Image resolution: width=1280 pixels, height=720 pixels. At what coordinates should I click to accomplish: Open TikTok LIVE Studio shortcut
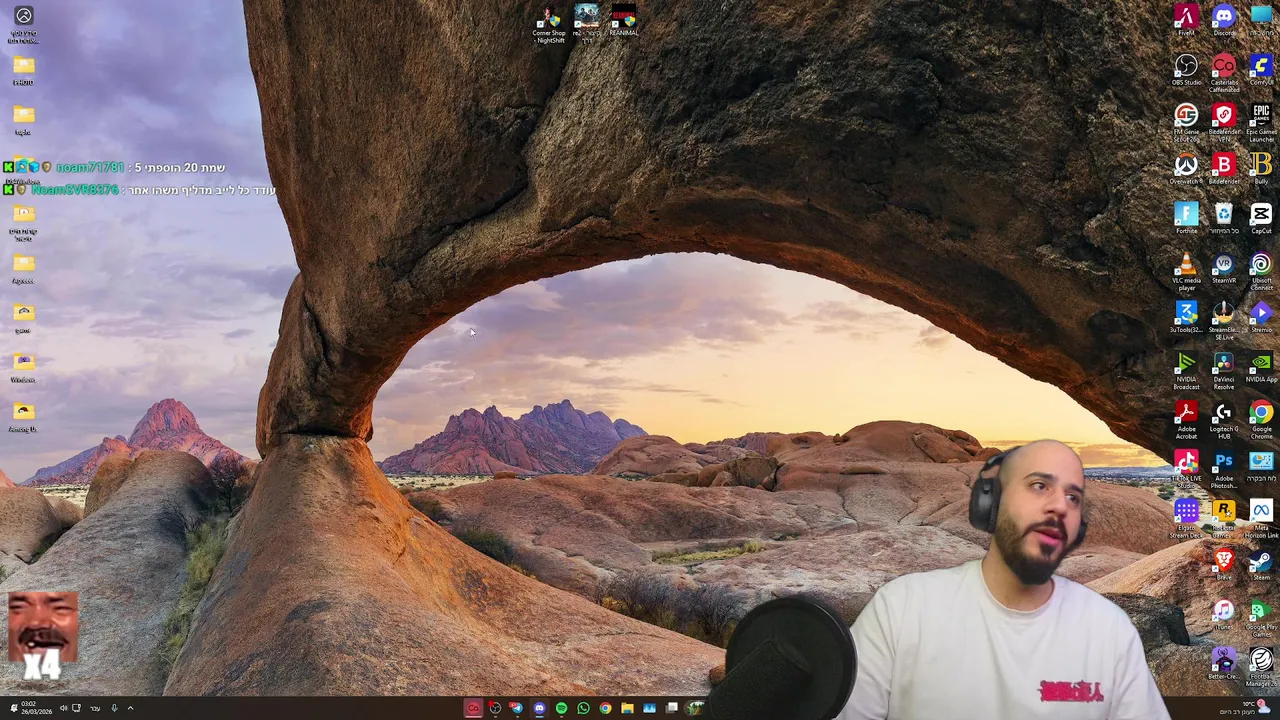[x=1186, y=468]
